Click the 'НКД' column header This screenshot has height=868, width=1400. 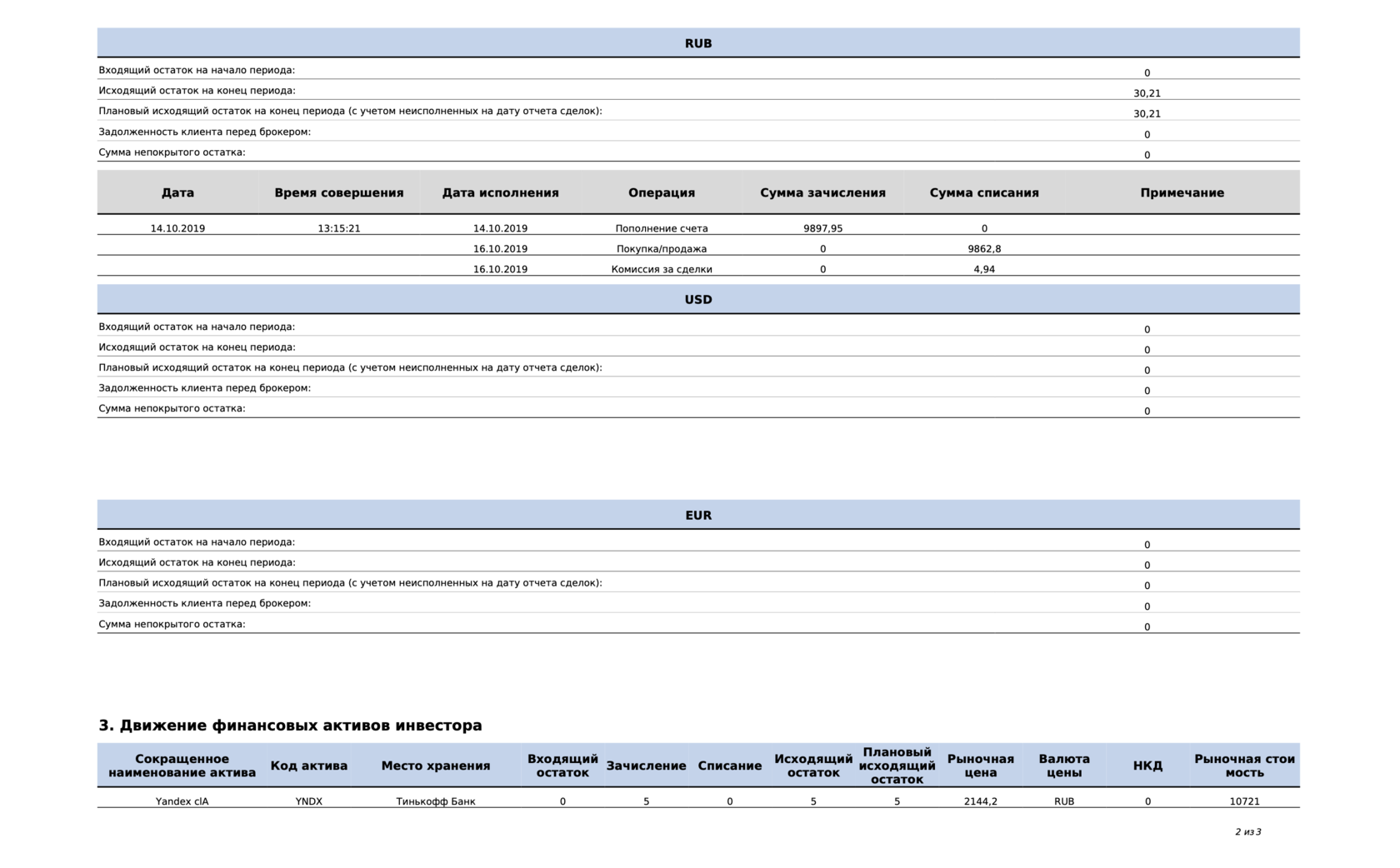[x=1147, y=766]
